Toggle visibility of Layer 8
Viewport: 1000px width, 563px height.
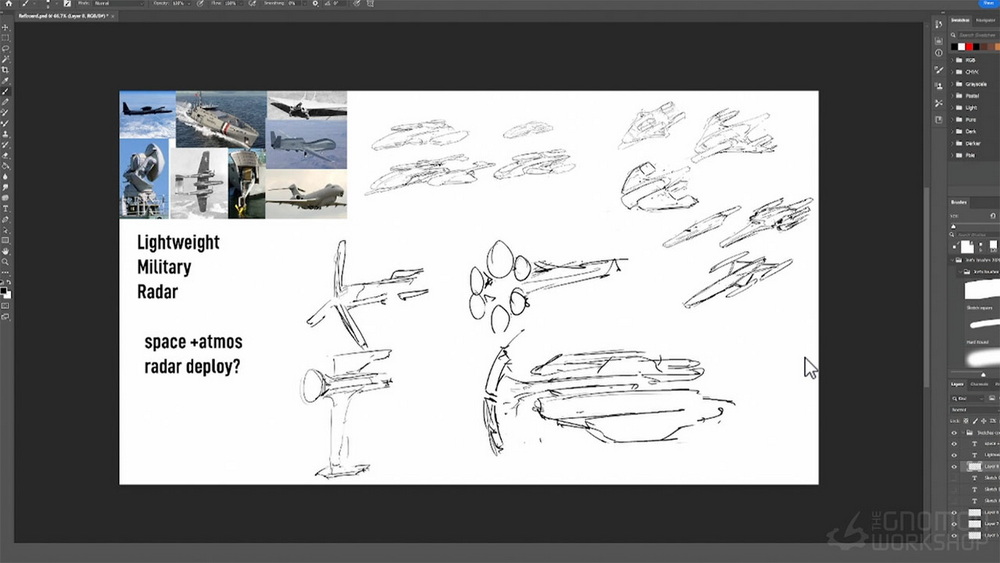tap(954, 467)
